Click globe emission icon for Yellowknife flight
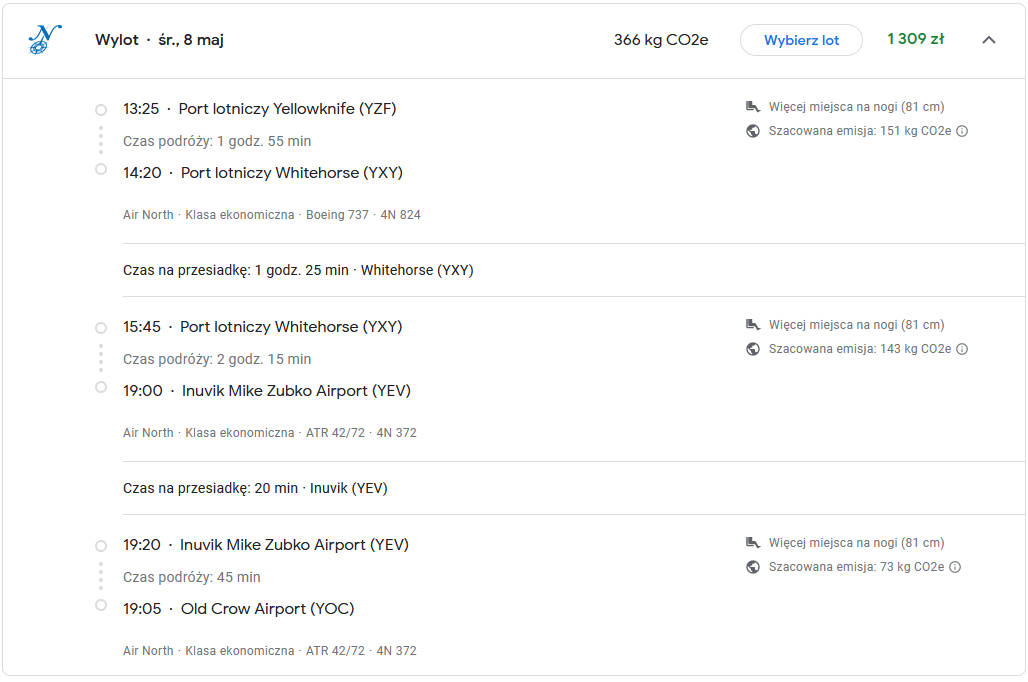 click(x=753, y=131)
